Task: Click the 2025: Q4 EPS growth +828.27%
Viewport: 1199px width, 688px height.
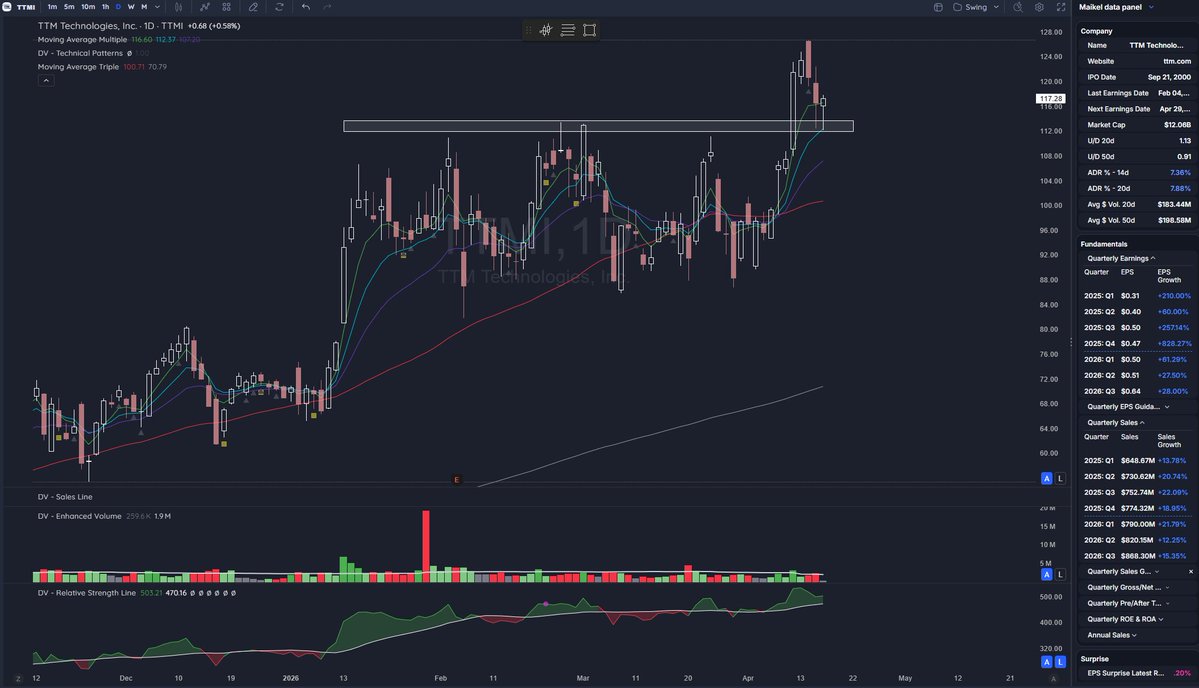Action: click(1174, 344)
